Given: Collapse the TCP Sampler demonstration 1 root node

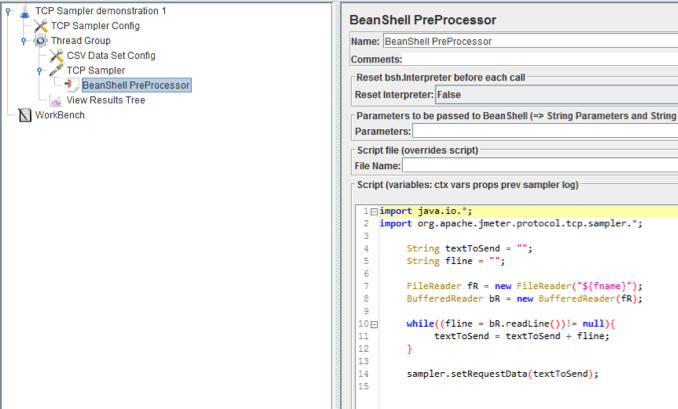Looking at the screenshot, I should click(x=8, y=10).
